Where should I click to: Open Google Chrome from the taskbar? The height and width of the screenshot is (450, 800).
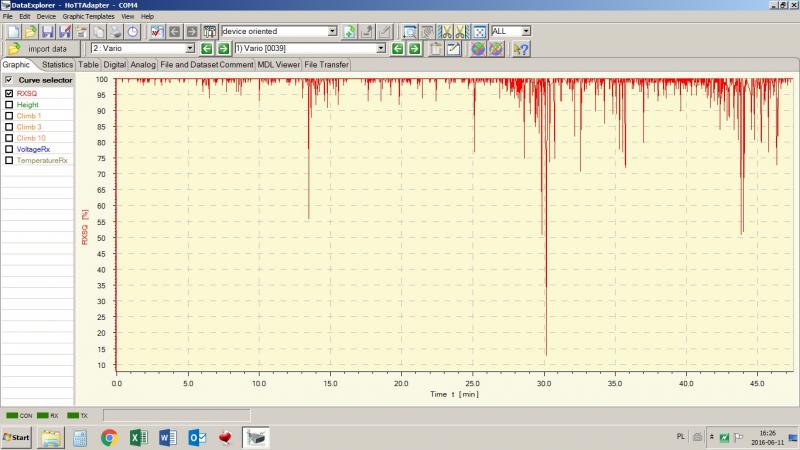109,437
